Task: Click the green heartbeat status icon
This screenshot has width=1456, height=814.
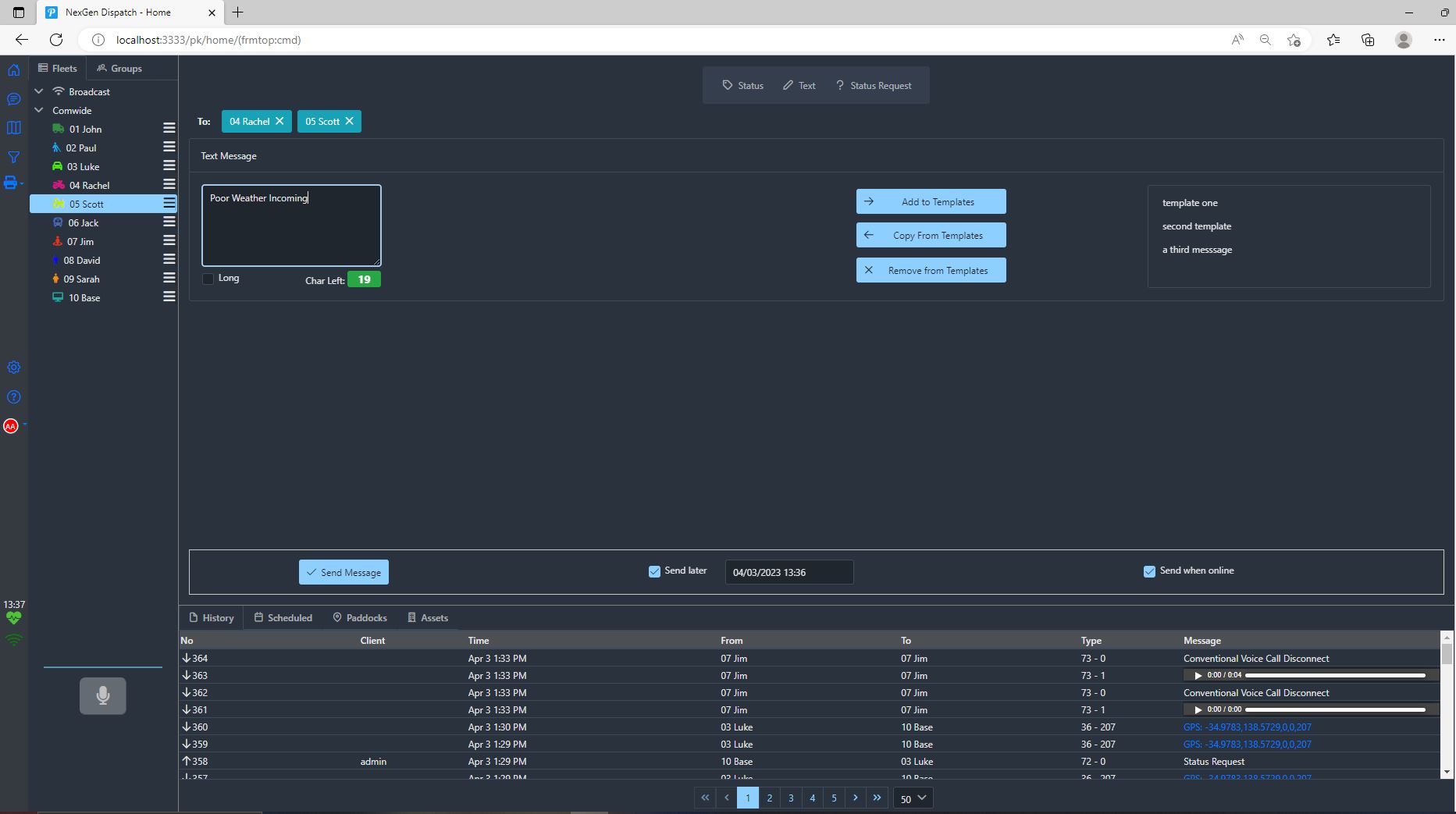Action: pos(14,618)
